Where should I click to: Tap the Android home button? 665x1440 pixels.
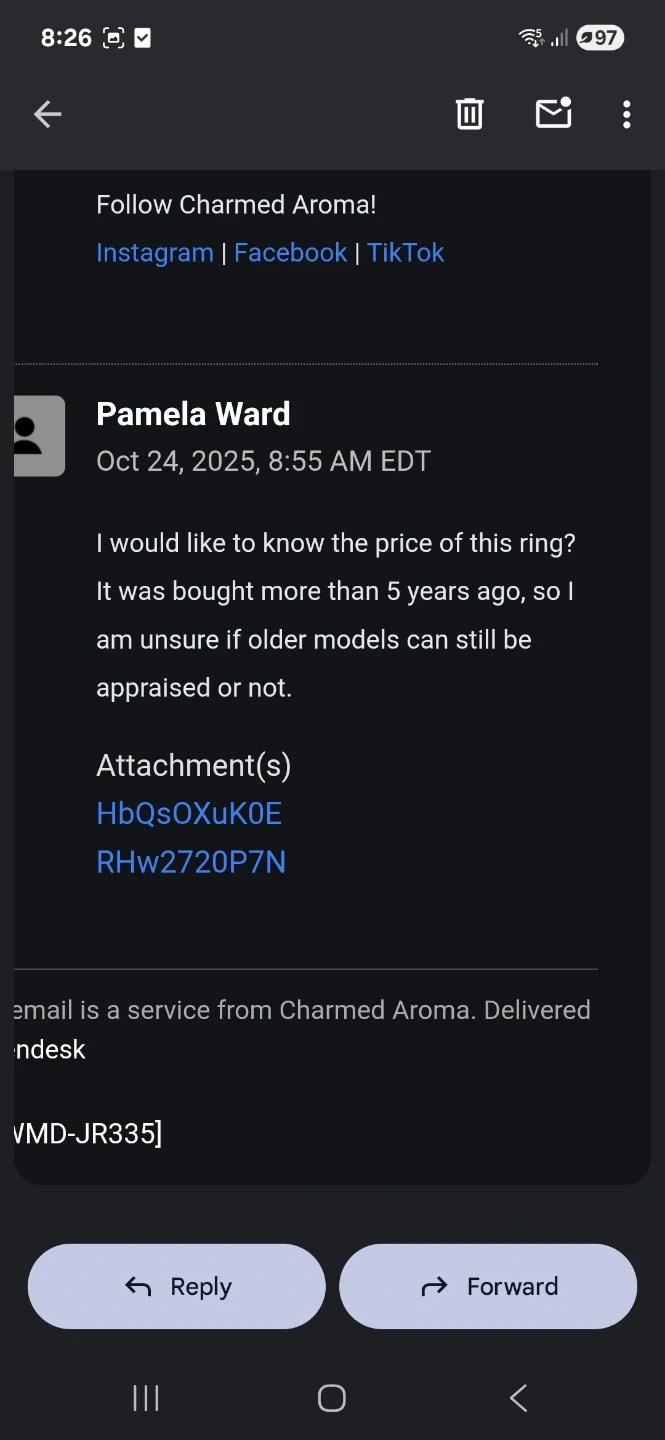pos(332,1398)
